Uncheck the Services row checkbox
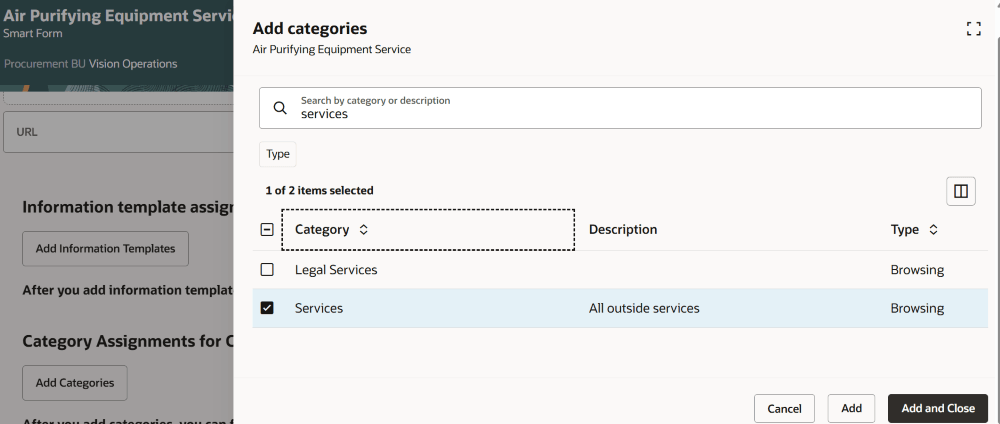 [x=267, y=308]
